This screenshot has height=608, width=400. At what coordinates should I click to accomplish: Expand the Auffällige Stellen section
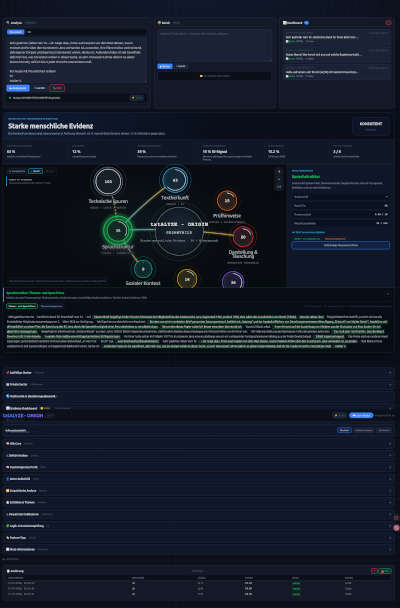coord(198,372)
